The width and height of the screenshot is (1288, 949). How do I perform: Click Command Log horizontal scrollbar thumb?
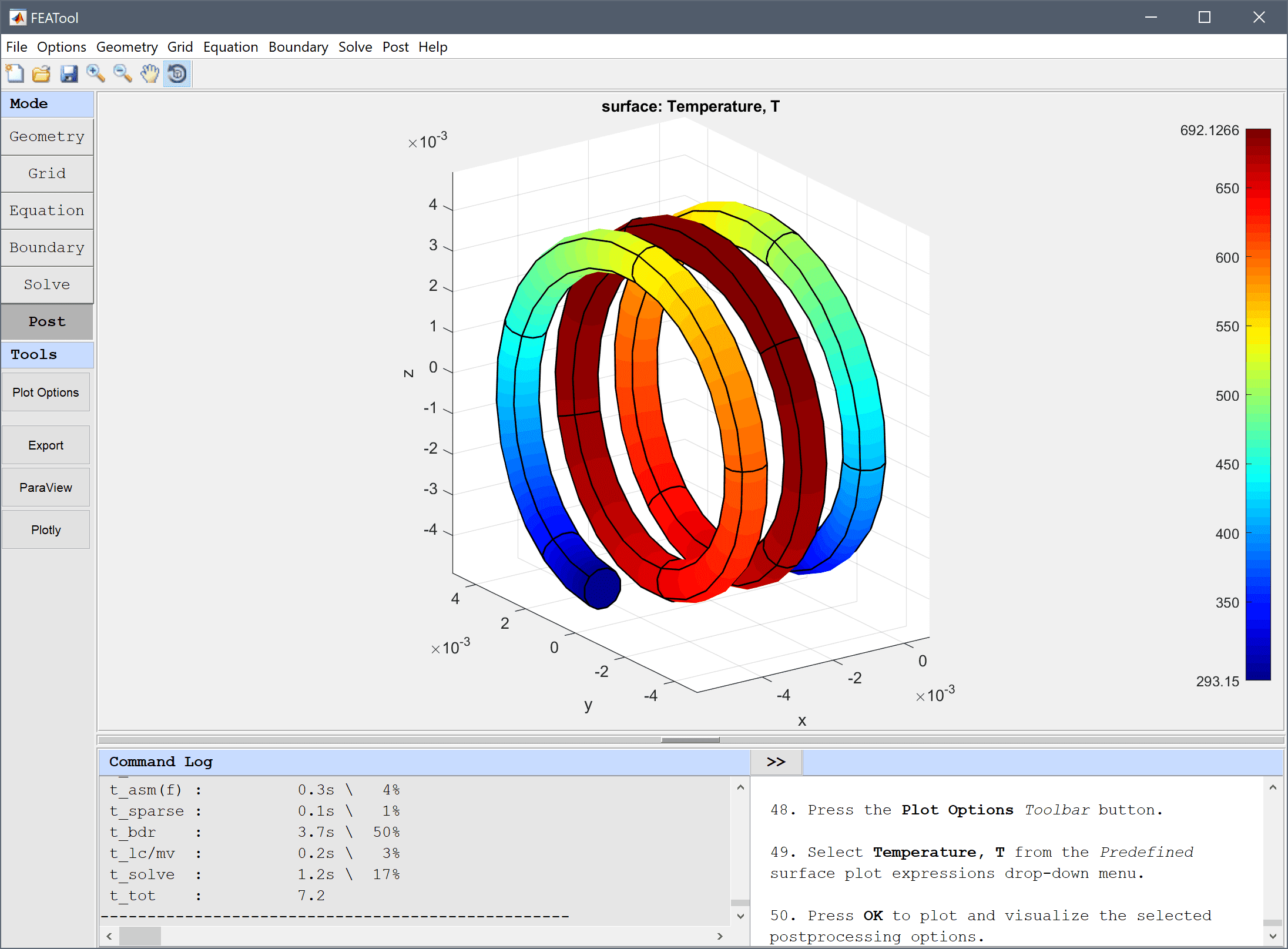point(140,936)
